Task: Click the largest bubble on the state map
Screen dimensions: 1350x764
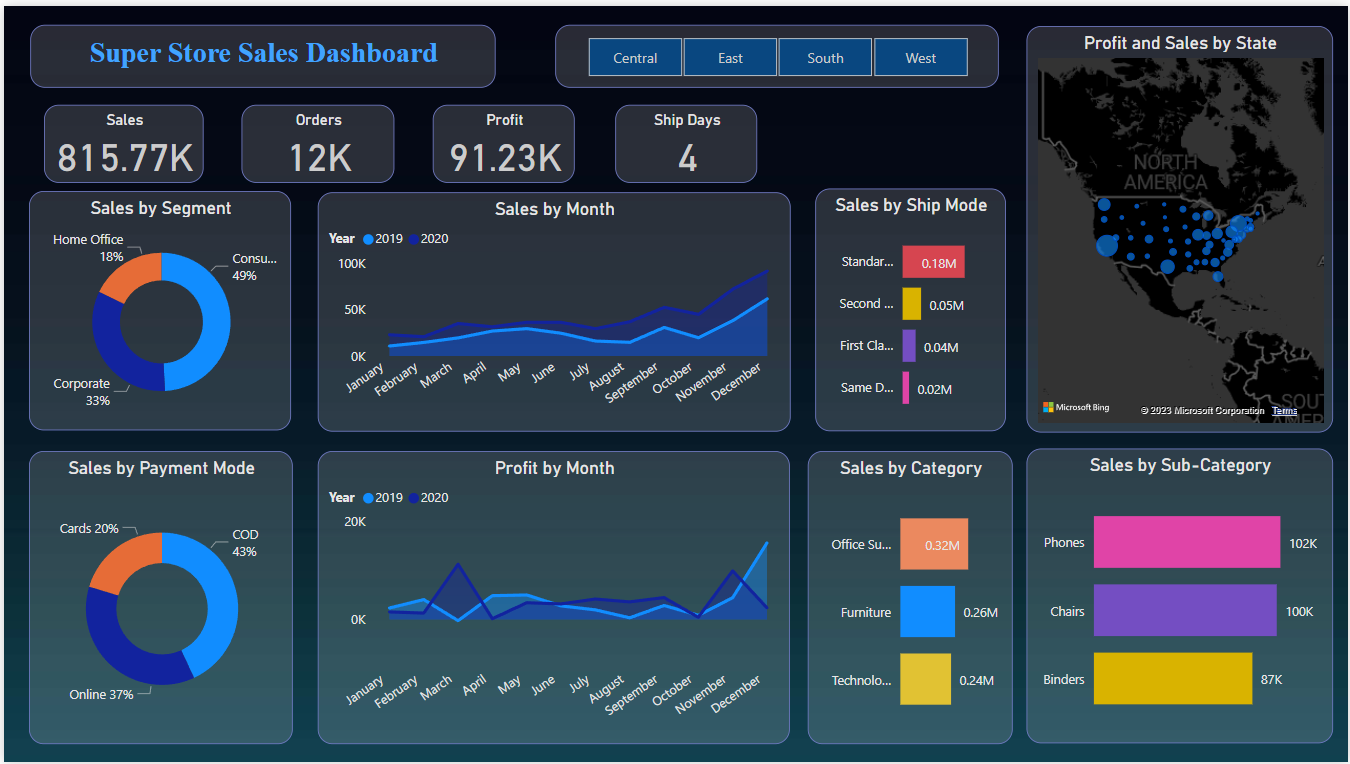Action: [x=1105, y=245]
